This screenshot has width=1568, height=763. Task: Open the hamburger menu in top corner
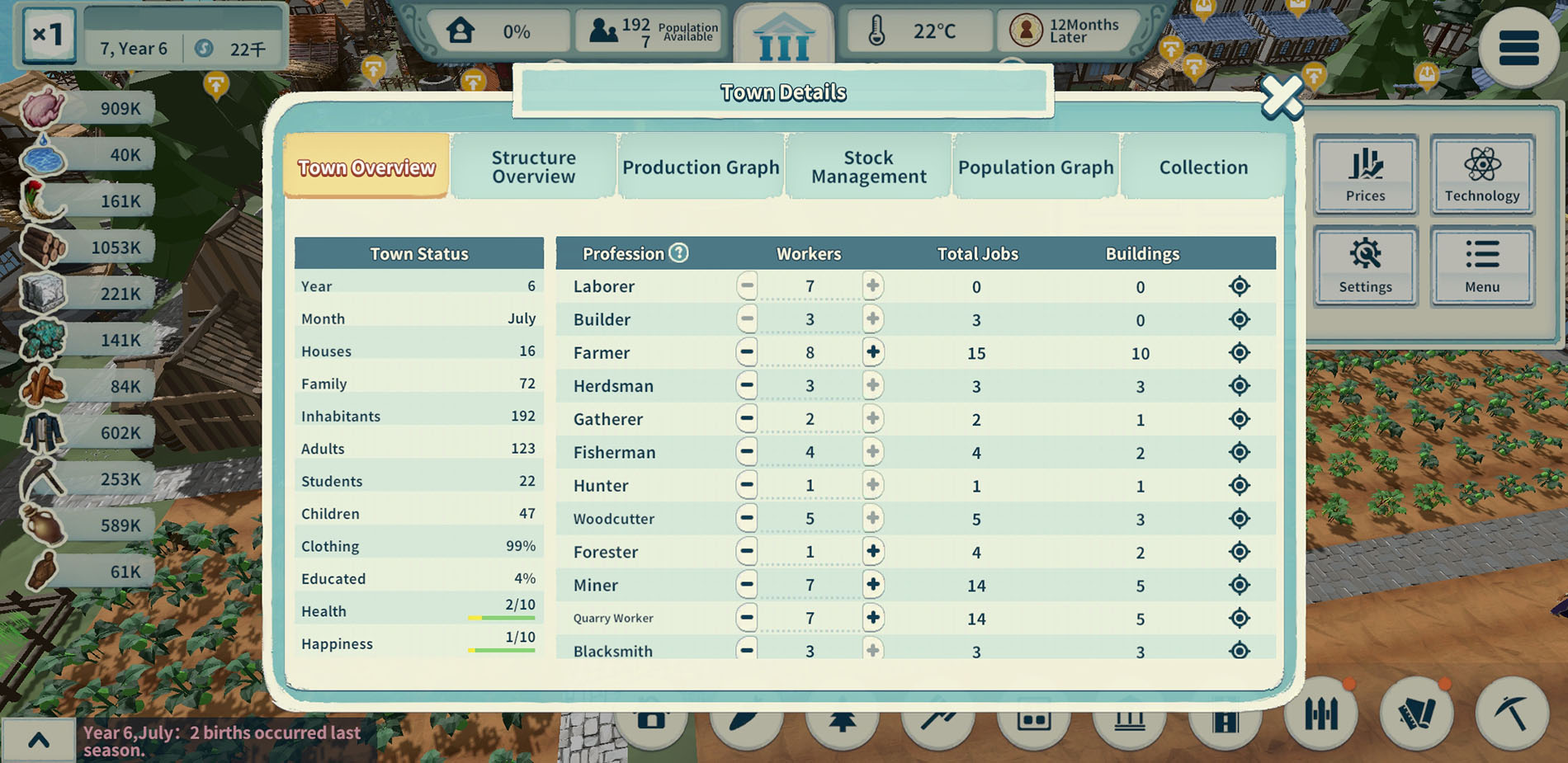coord(1518,48)
